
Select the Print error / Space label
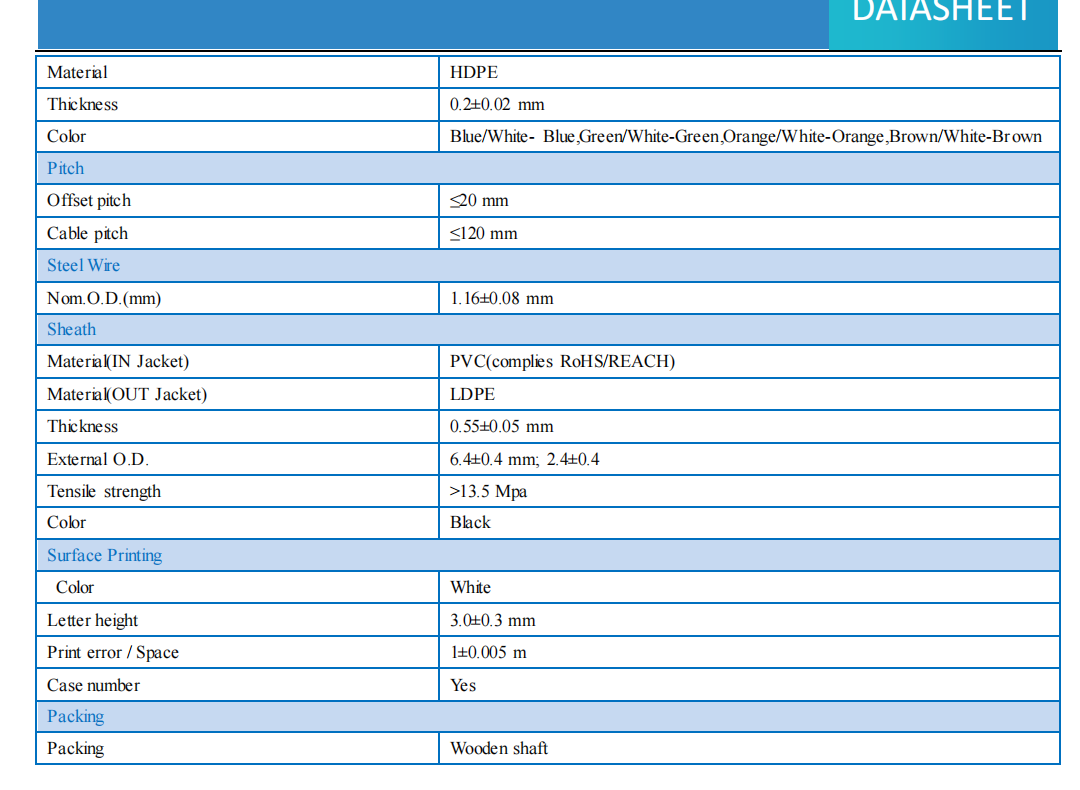tap(113, 652)
